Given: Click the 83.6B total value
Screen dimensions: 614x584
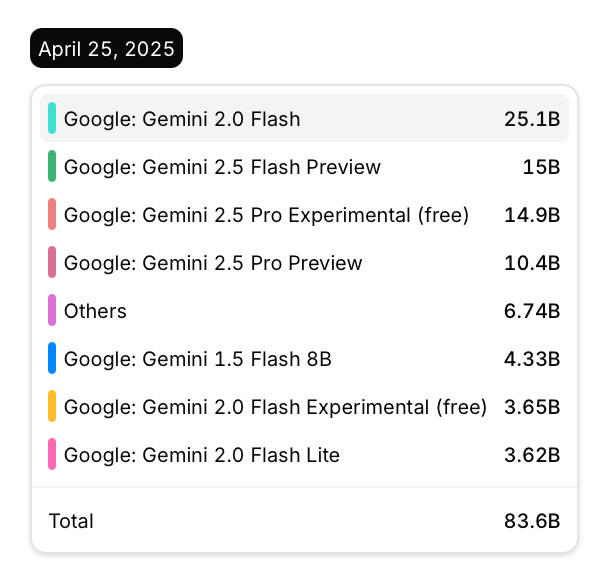Looking at the screenshot, I should click(532, 521).
